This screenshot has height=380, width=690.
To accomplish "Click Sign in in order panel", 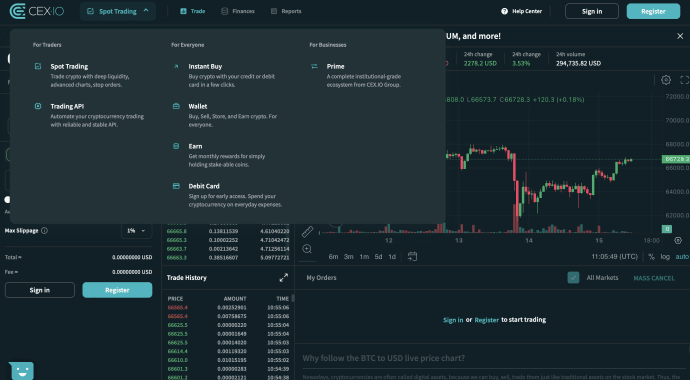I will [40, 290].
